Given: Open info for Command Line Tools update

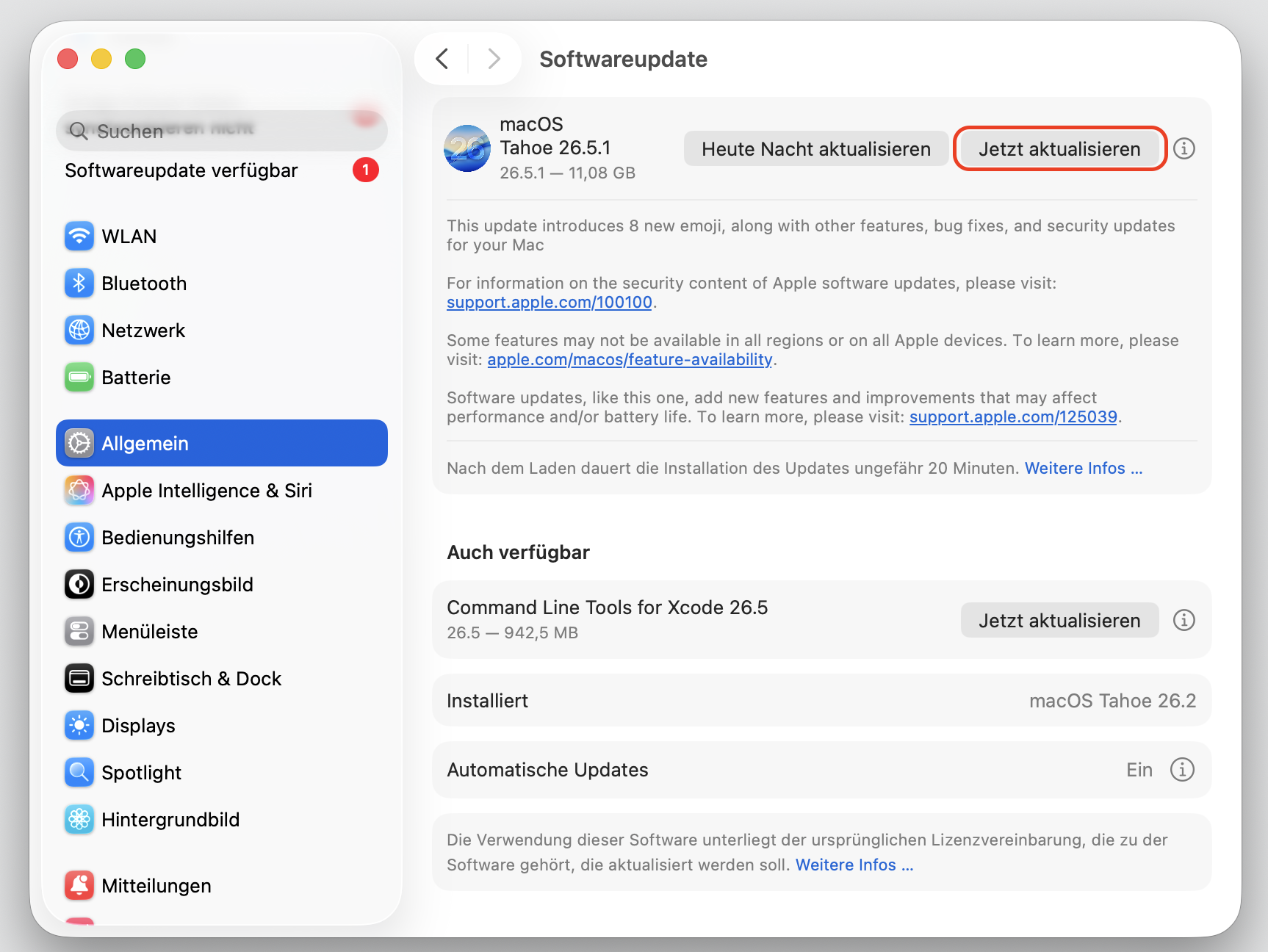Looking at the screenshot, I should (1184, 620).
